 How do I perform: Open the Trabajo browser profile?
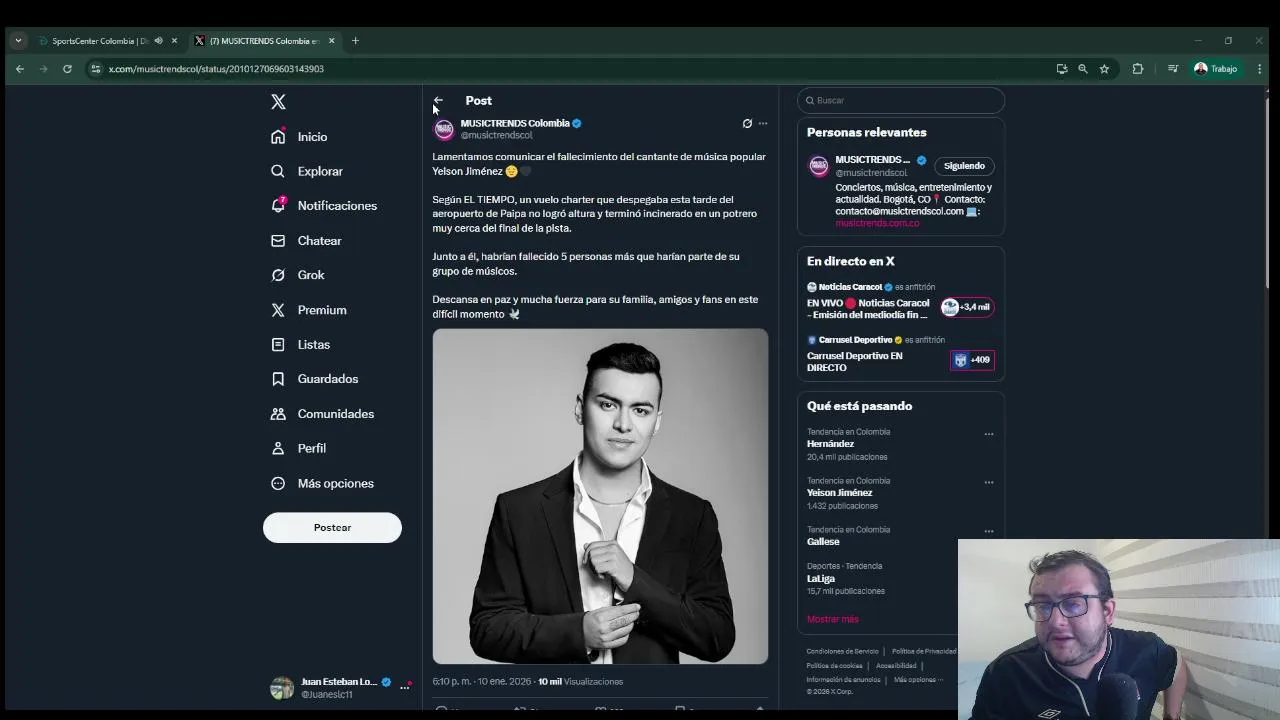1216,69
